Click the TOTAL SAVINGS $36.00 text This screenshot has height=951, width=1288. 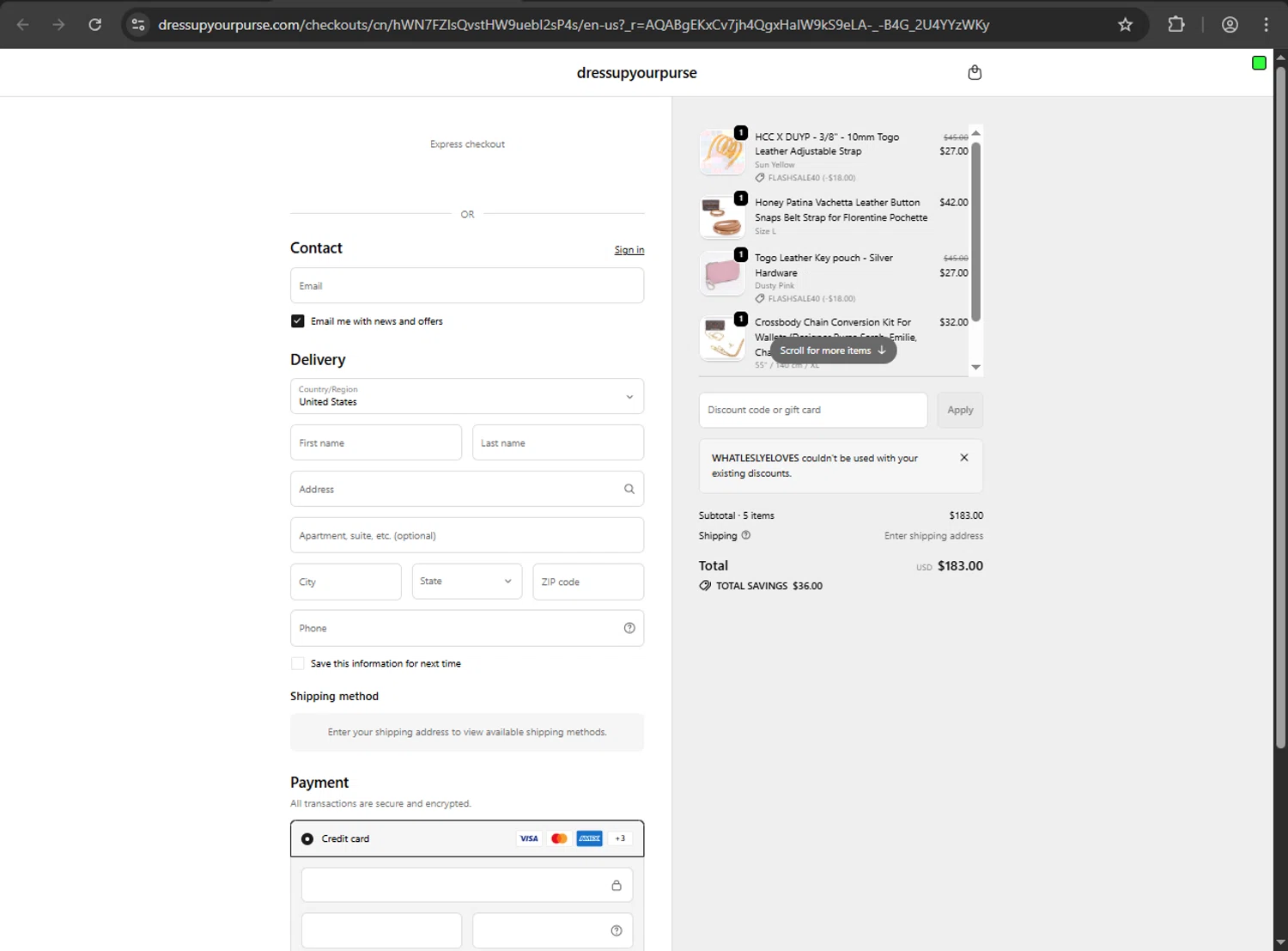pyautogui.click(x=769, y=586)
